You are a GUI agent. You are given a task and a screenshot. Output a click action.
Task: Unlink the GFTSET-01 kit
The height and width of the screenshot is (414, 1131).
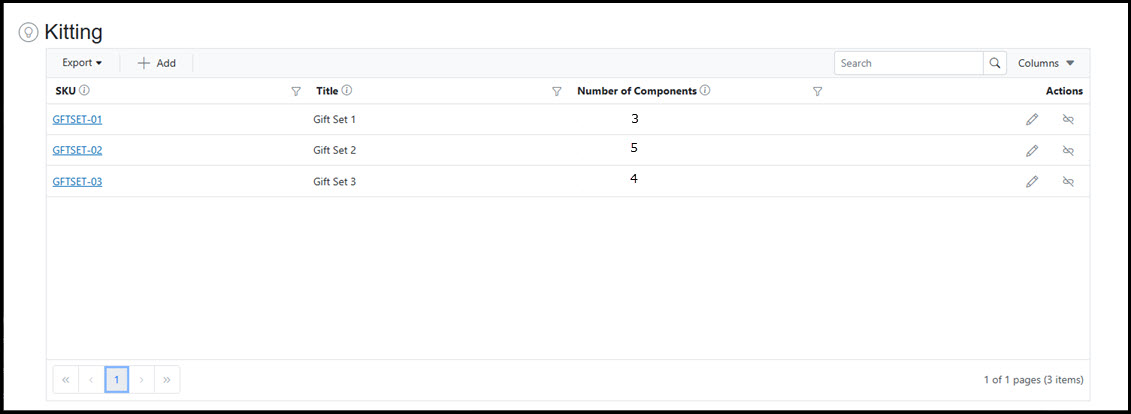point(1067,120)
